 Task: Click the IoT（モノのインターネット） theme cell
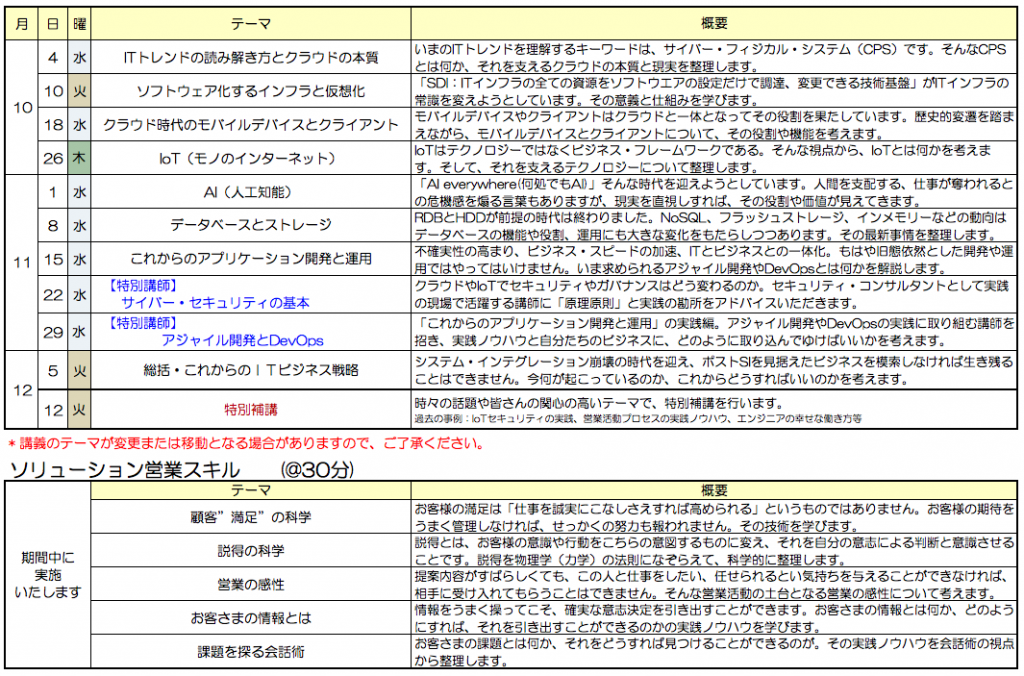point(251,158)
